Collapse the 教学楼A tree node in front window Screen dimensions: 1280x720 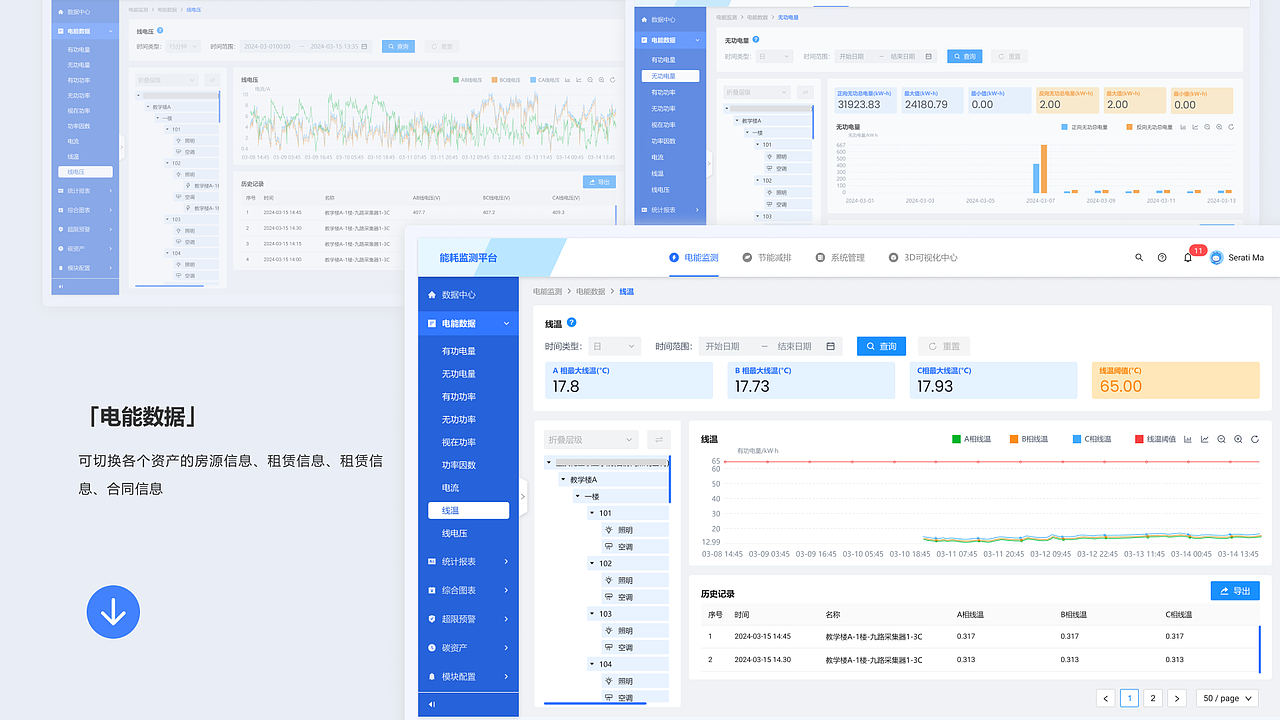(x=562, y=480)
